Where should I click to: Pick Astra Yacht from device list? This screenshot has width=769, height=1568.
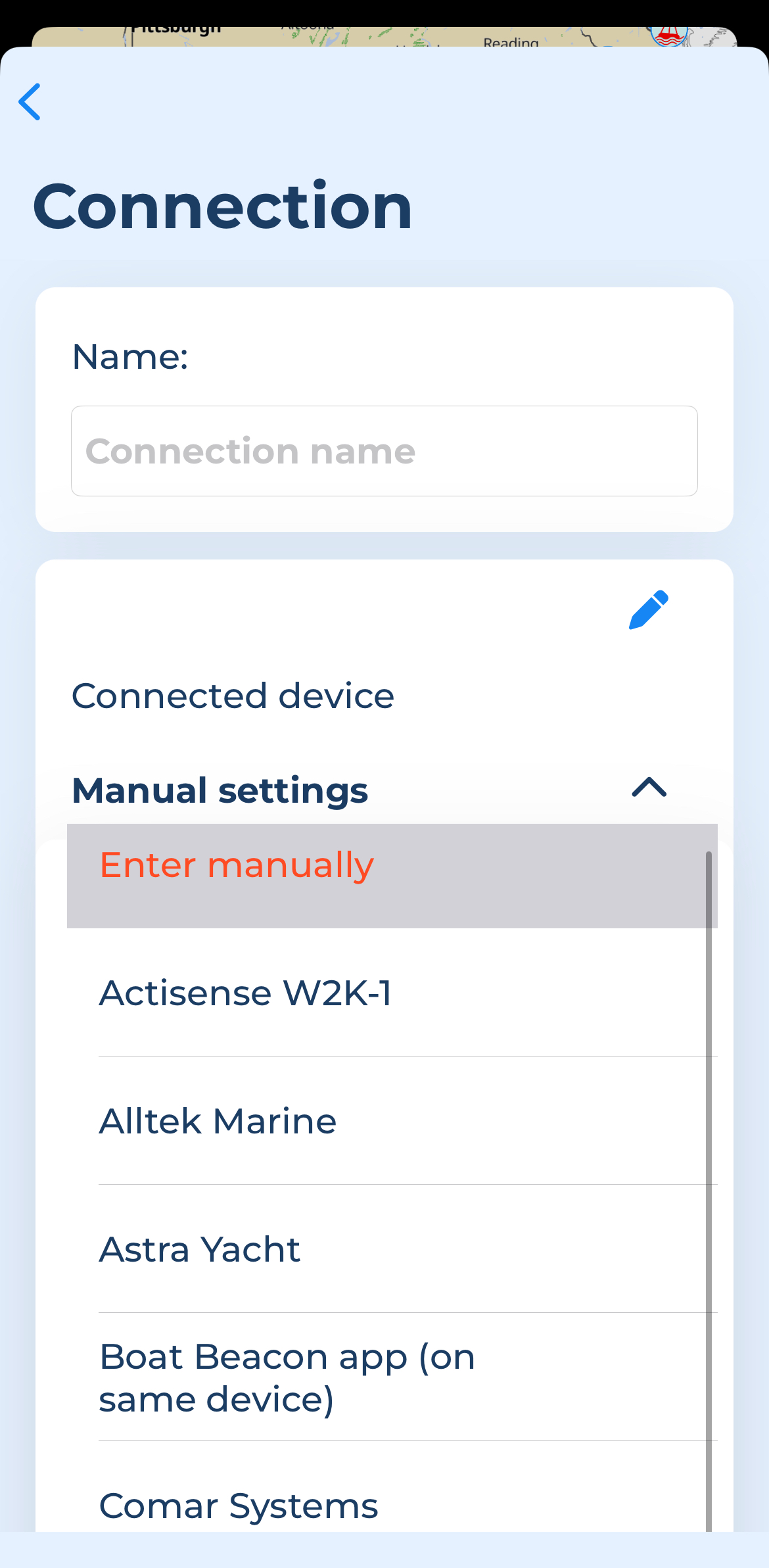[408, 1248]
